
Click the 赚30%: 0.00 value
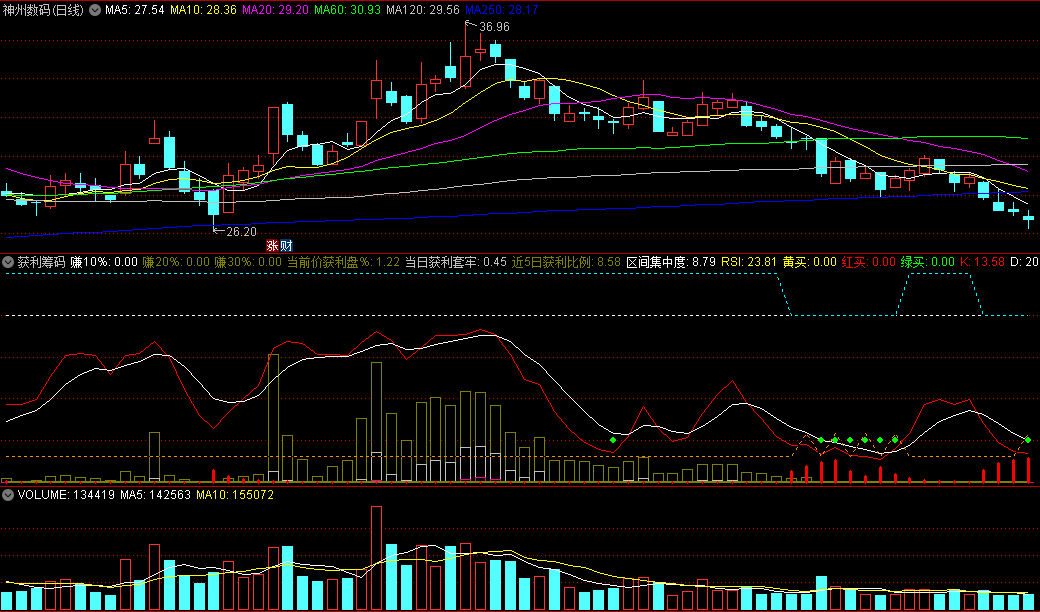tap(248, 261)
